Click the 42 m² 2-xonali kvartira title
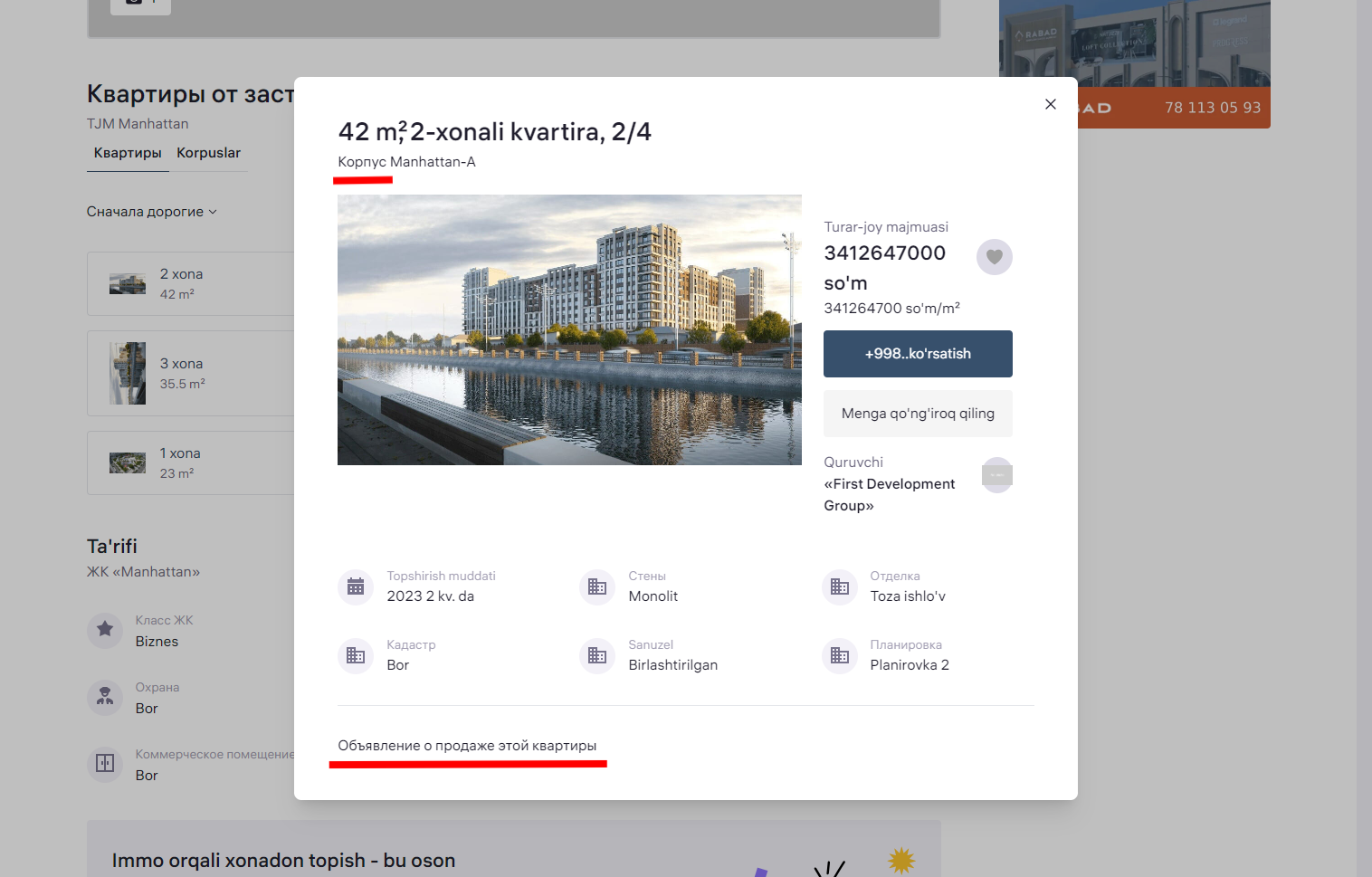 click(495, 132)
